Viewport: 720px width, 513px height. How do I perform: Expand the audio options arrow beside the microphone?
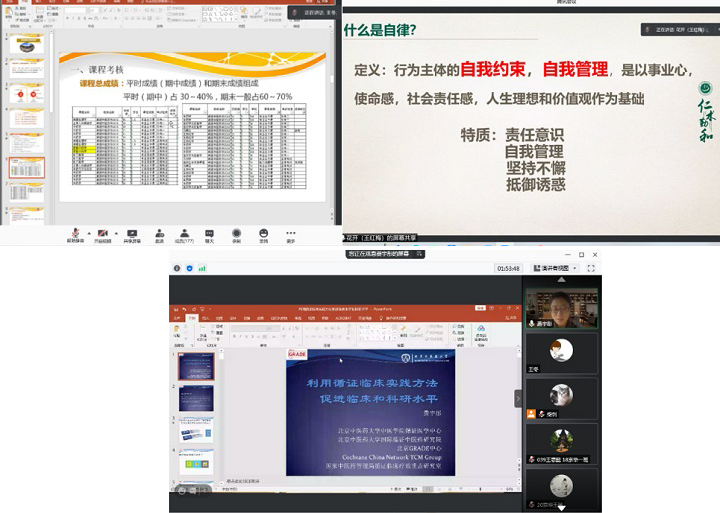(88, 230)
